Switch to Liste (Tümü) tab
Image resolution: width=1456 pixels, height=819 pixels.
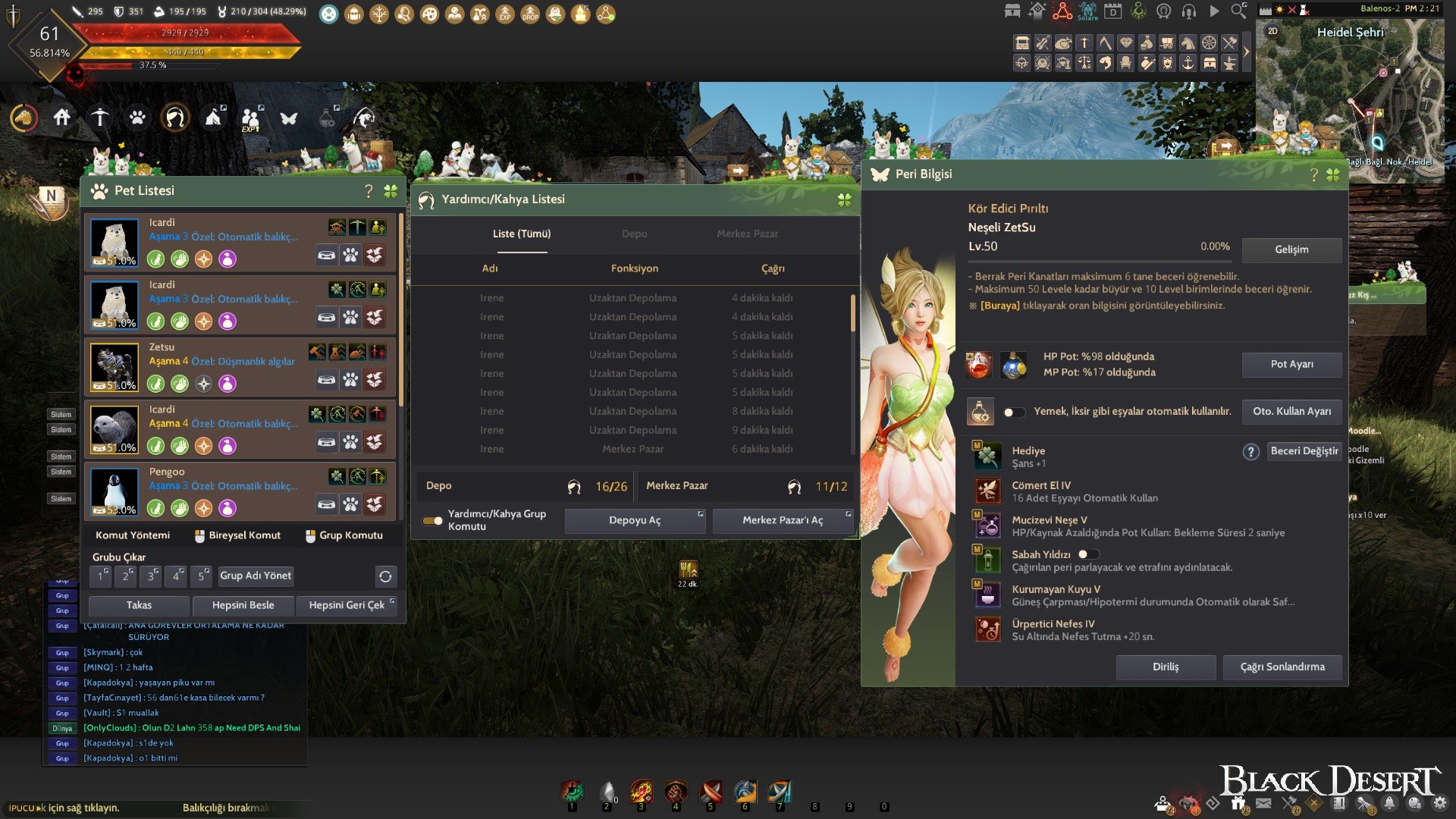coord(522,234)
